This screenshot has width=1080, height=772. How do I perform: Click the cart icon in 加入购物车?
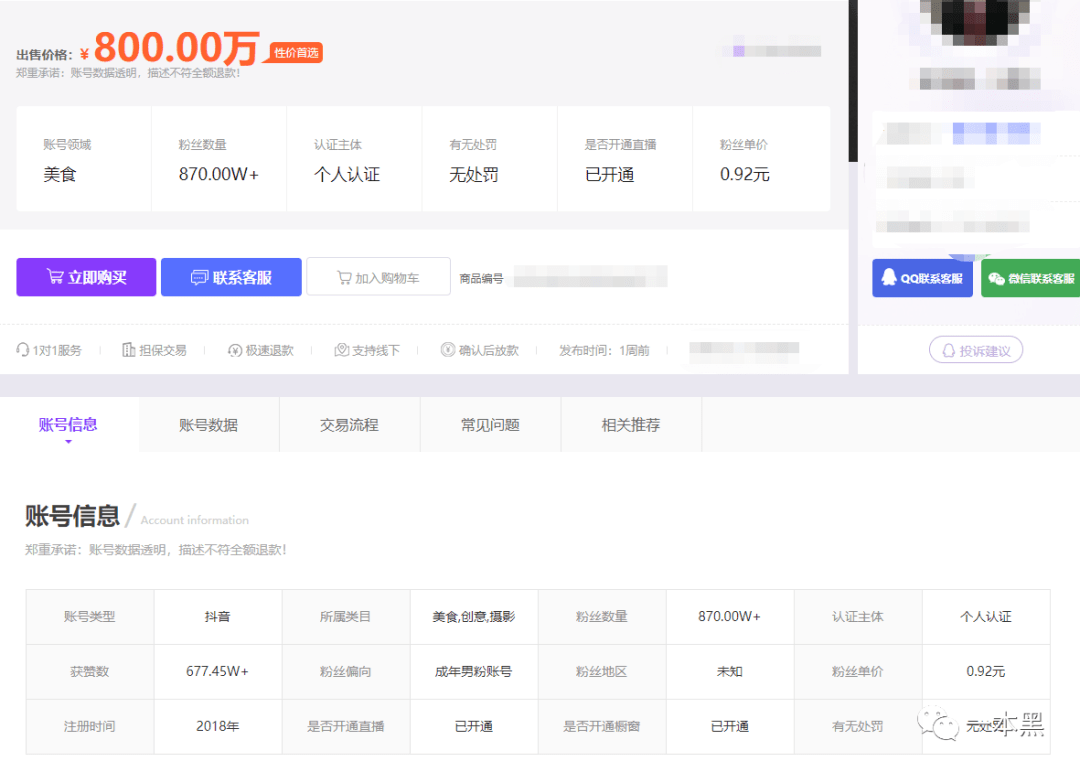pos(344,278)
